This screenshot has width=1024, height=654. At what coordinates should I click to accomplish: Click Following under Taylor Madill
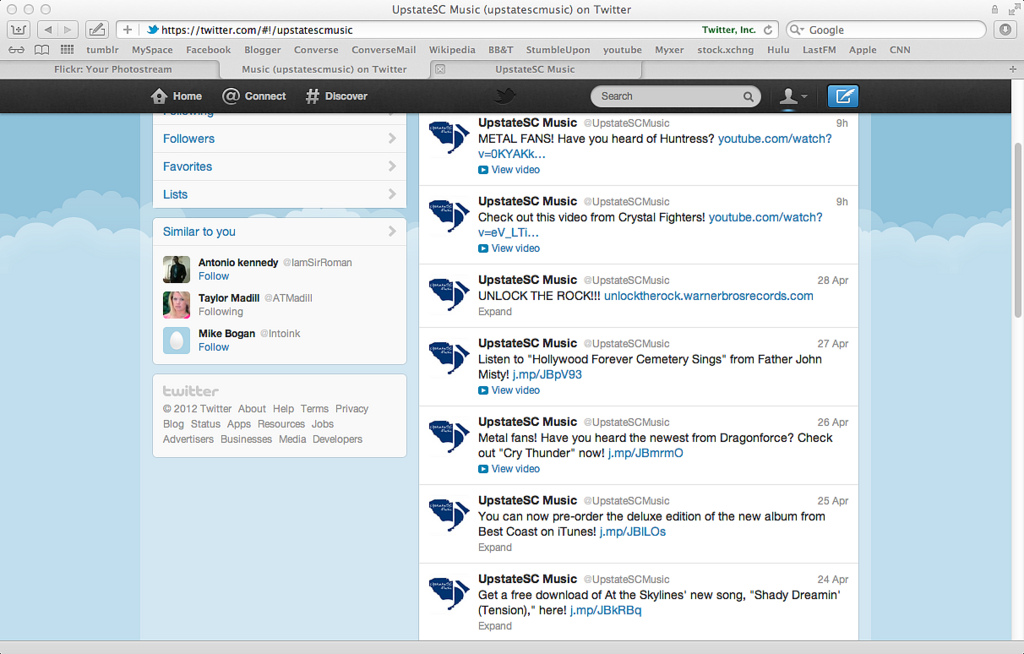pos(221,312)
